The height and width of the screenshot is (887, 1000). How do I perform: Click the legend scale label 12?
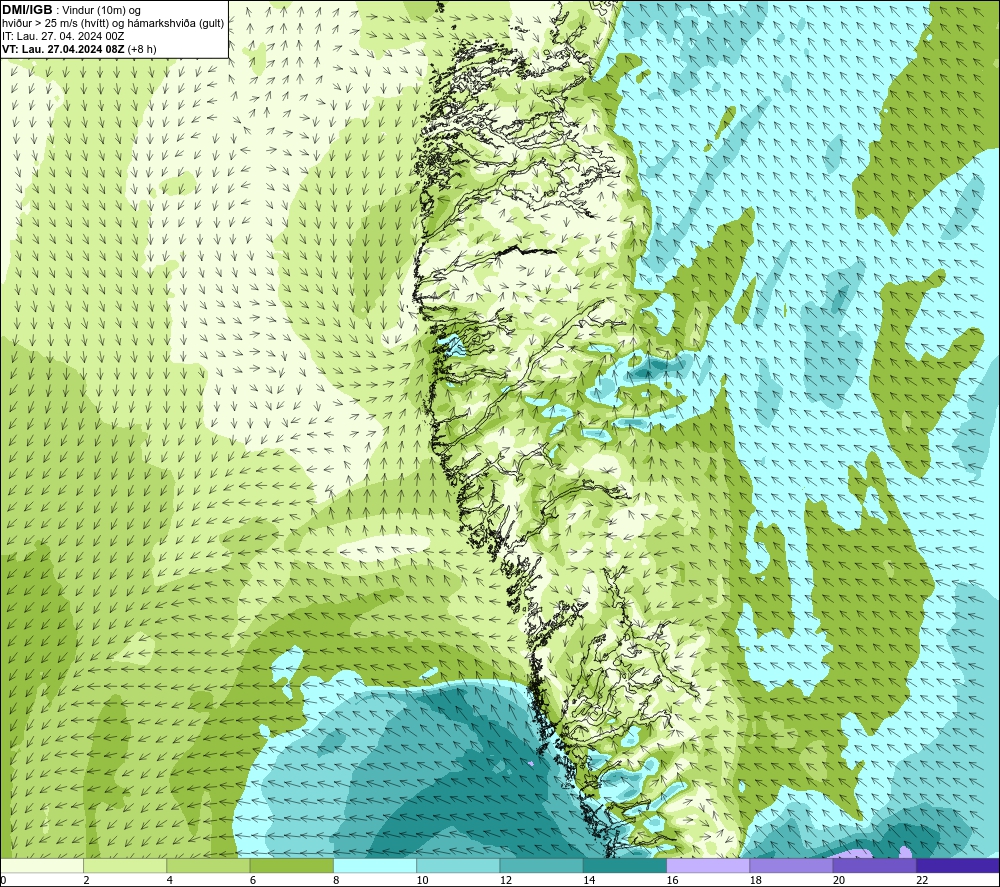(506, 880)
